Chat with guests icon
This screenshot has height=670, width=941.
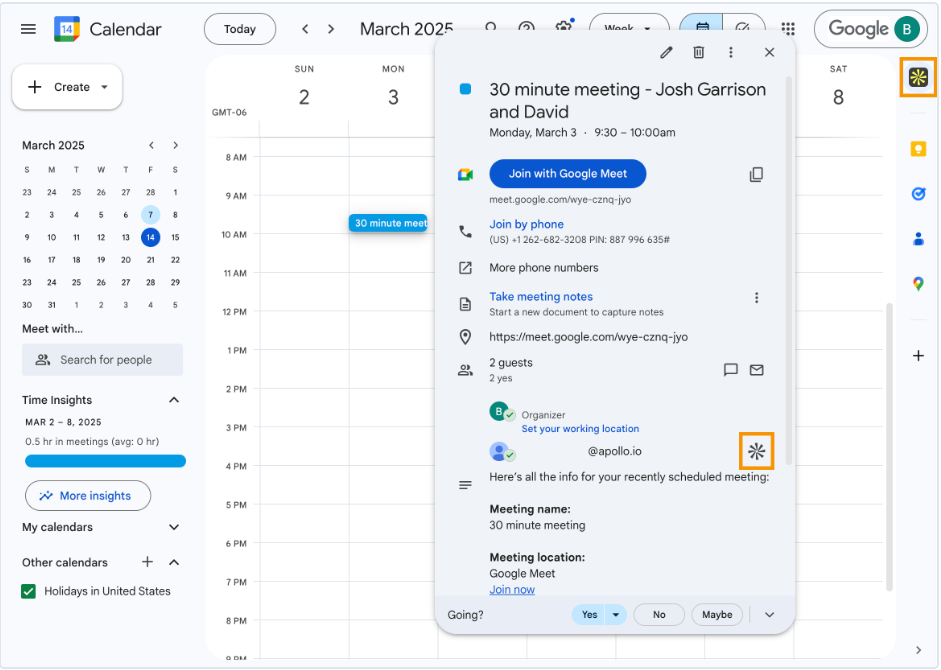click(730, 369)
